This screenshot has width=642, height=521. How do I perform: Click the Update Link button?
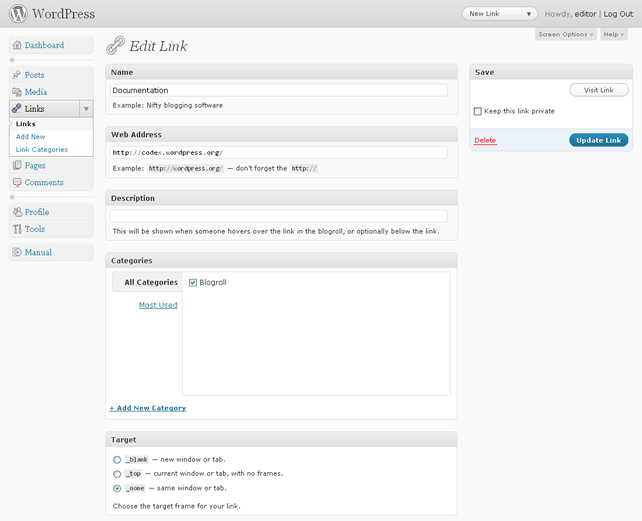coord(599,140)
